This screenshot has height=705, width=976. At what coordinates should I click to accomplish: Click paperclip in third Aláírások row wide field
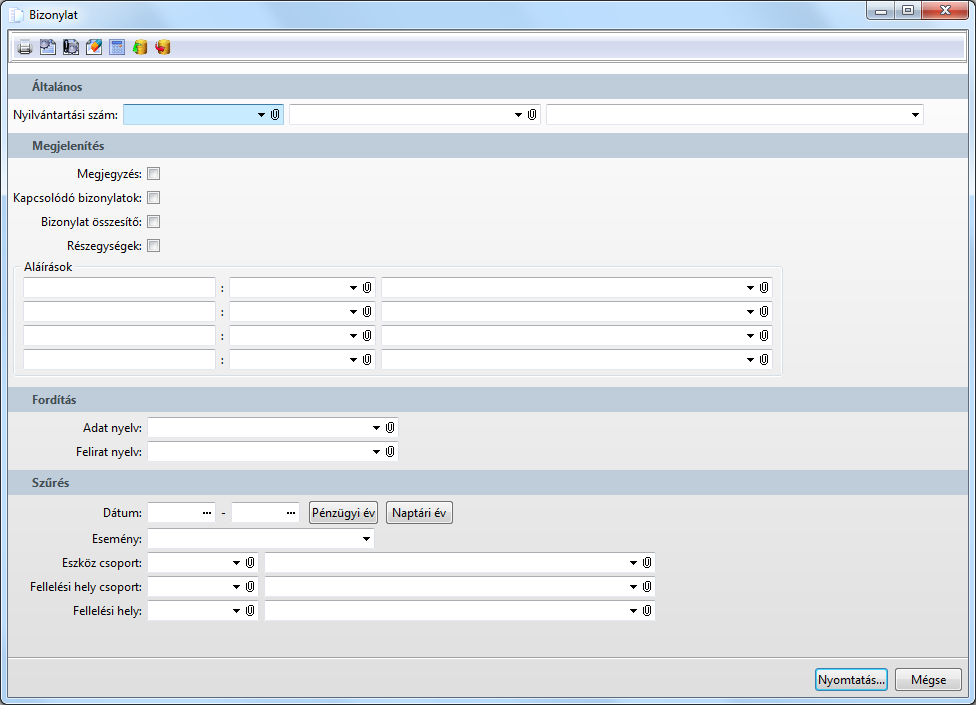(764, 336)
